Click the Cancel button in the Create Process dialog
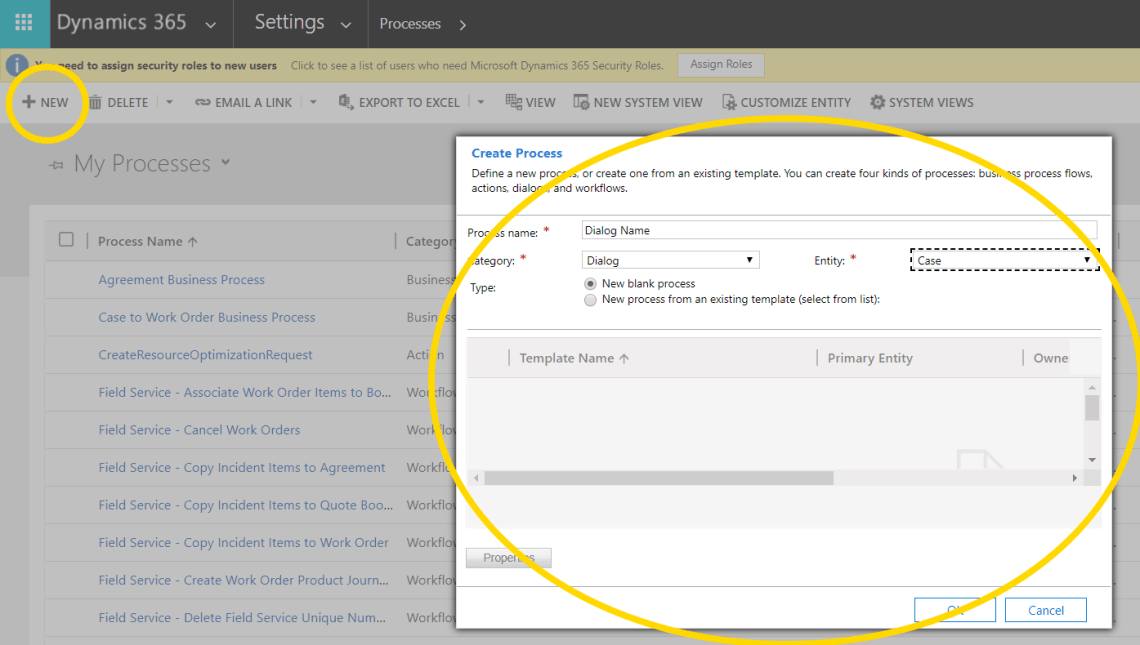The height and width of the screenshot is (645, 1140). [1045, 609]
